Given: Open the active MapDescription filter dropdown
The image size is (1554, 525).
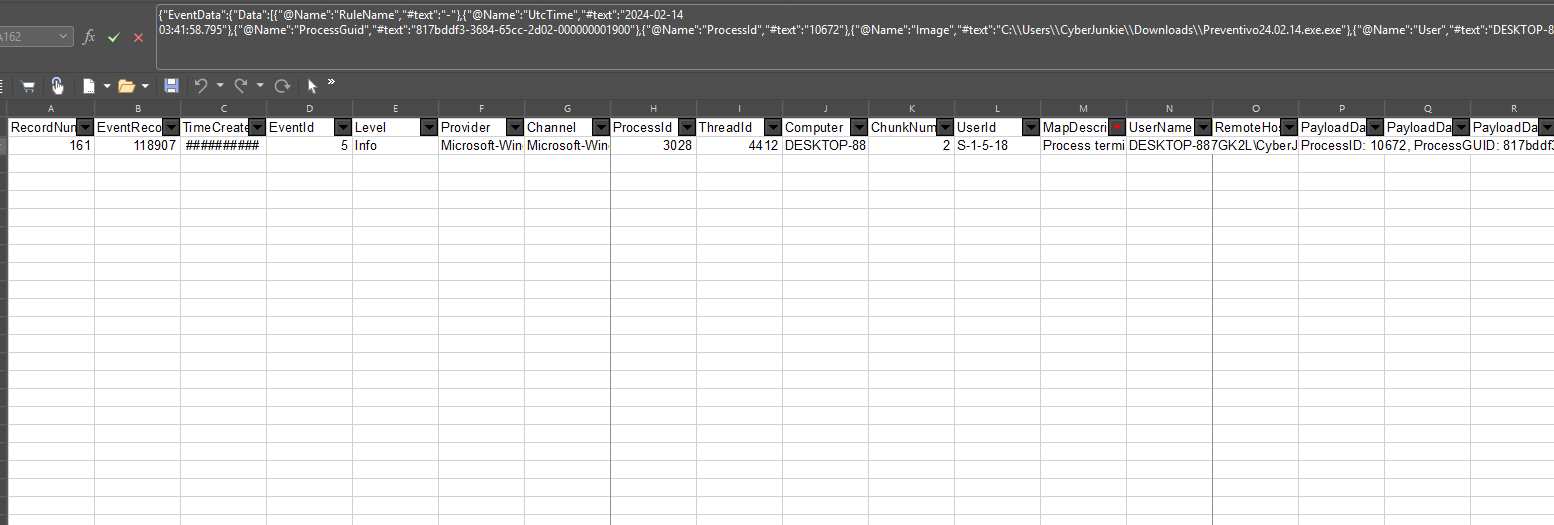Looking at the screenshot, I should 1117,127.
